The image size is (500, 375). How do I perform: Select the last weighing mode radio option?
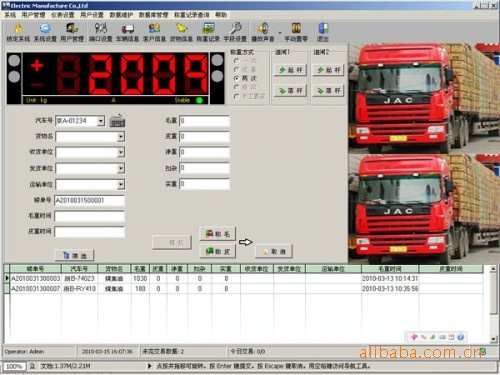coord(236,96)
